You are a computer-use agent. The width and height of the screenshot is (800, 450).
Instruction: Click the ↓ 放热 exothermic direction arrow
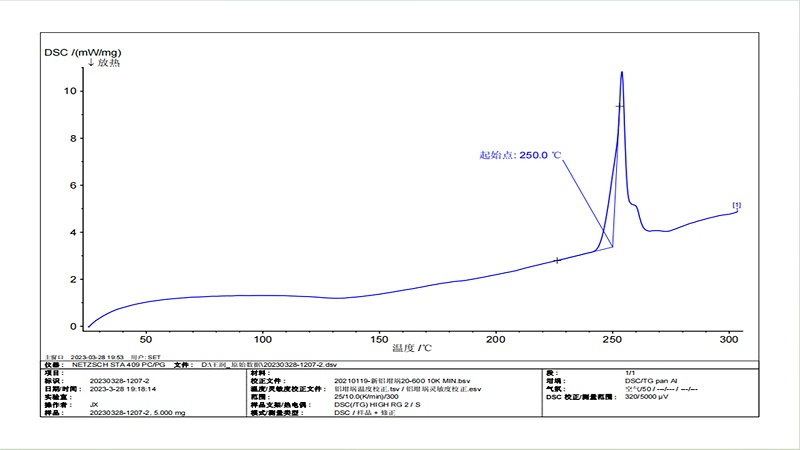104,63
